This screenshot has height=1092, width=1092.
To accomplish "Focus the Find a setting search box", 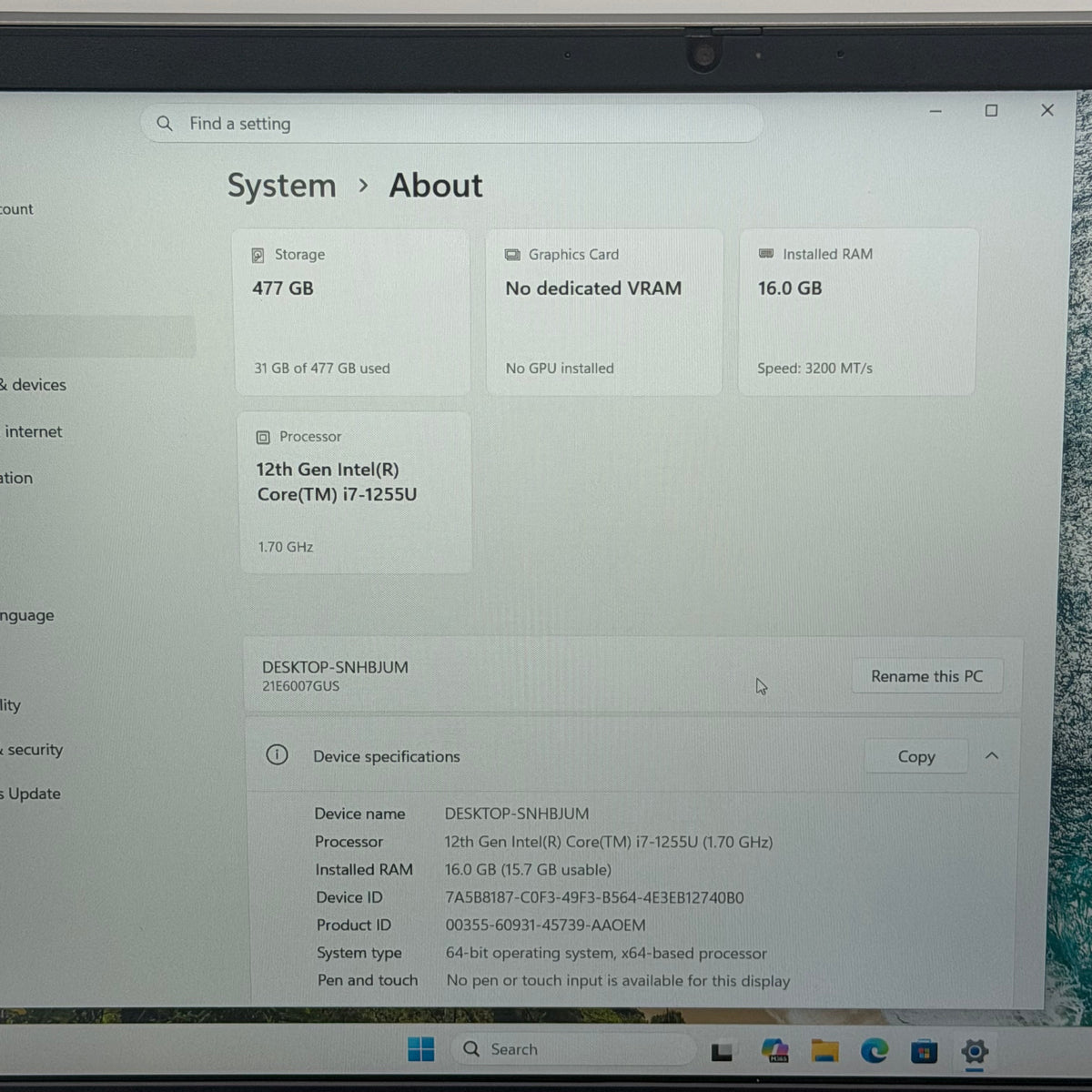I will 451,123.
